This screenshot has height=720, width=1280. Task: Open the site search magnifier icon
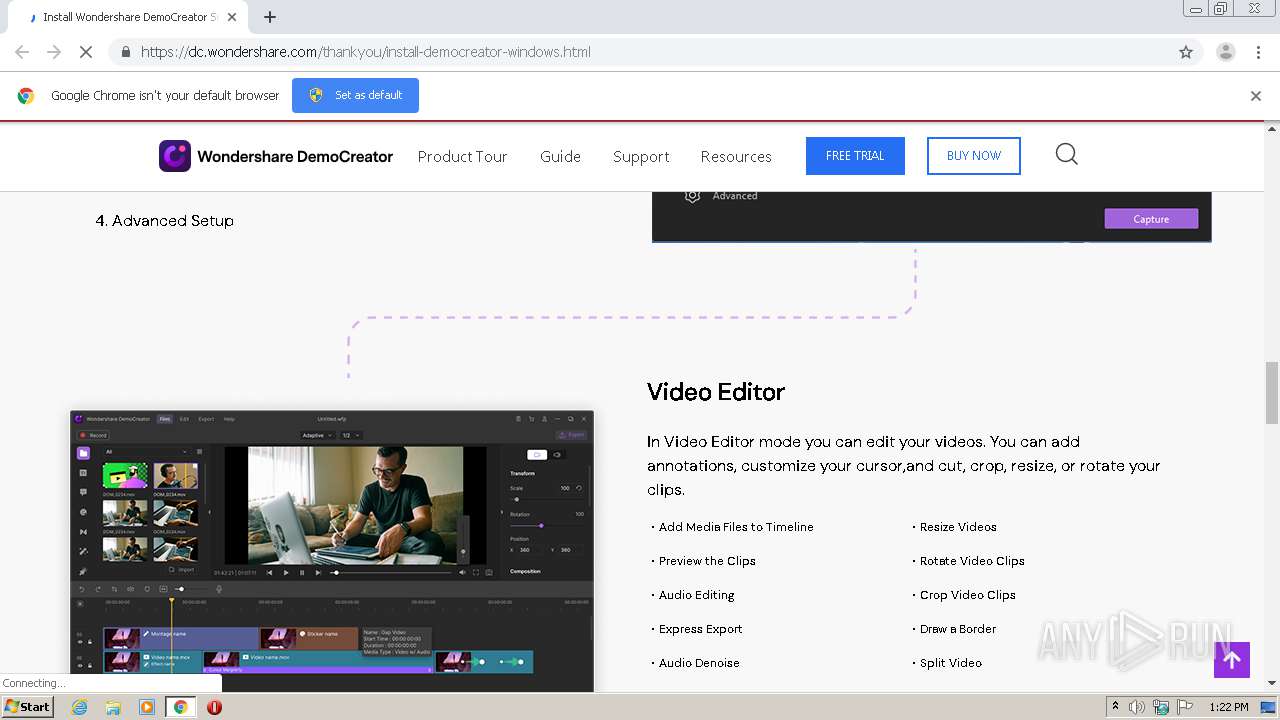coord(1067,154)
